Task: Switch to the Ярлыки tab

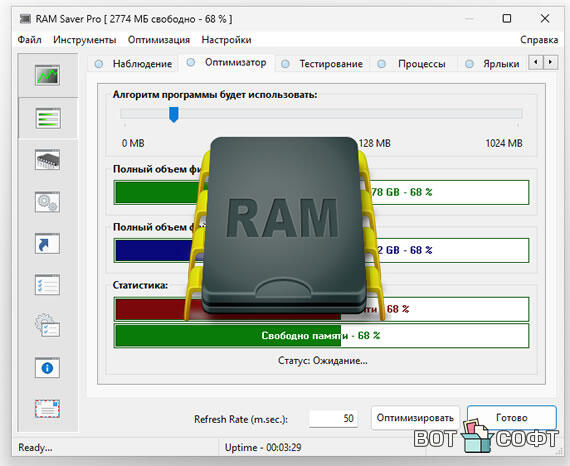Action: pyautogui.click(x=492, y=64)
